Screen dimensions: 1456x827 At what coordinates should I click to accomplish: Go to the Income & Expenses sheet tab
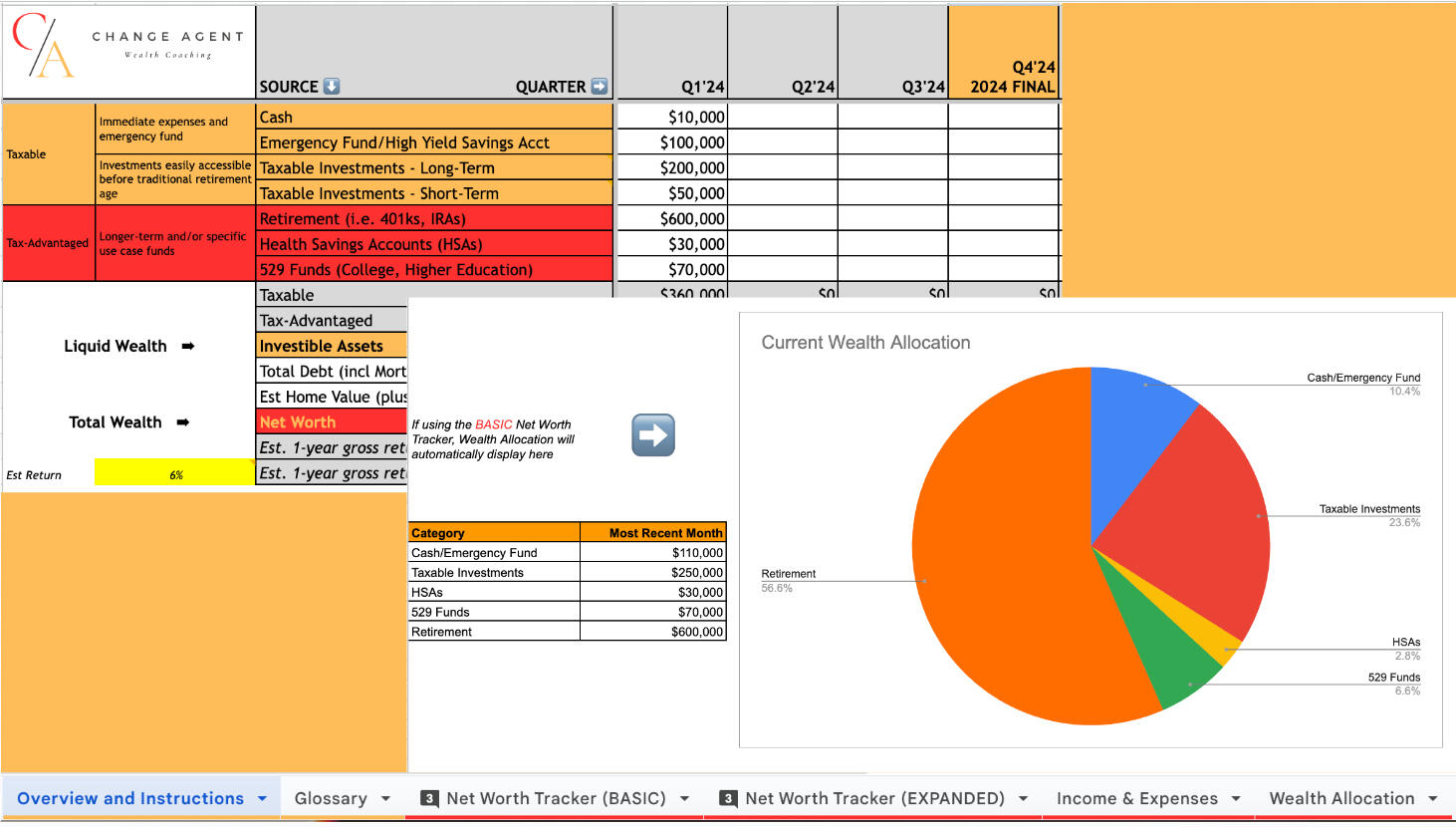[x=1136, y=798]
